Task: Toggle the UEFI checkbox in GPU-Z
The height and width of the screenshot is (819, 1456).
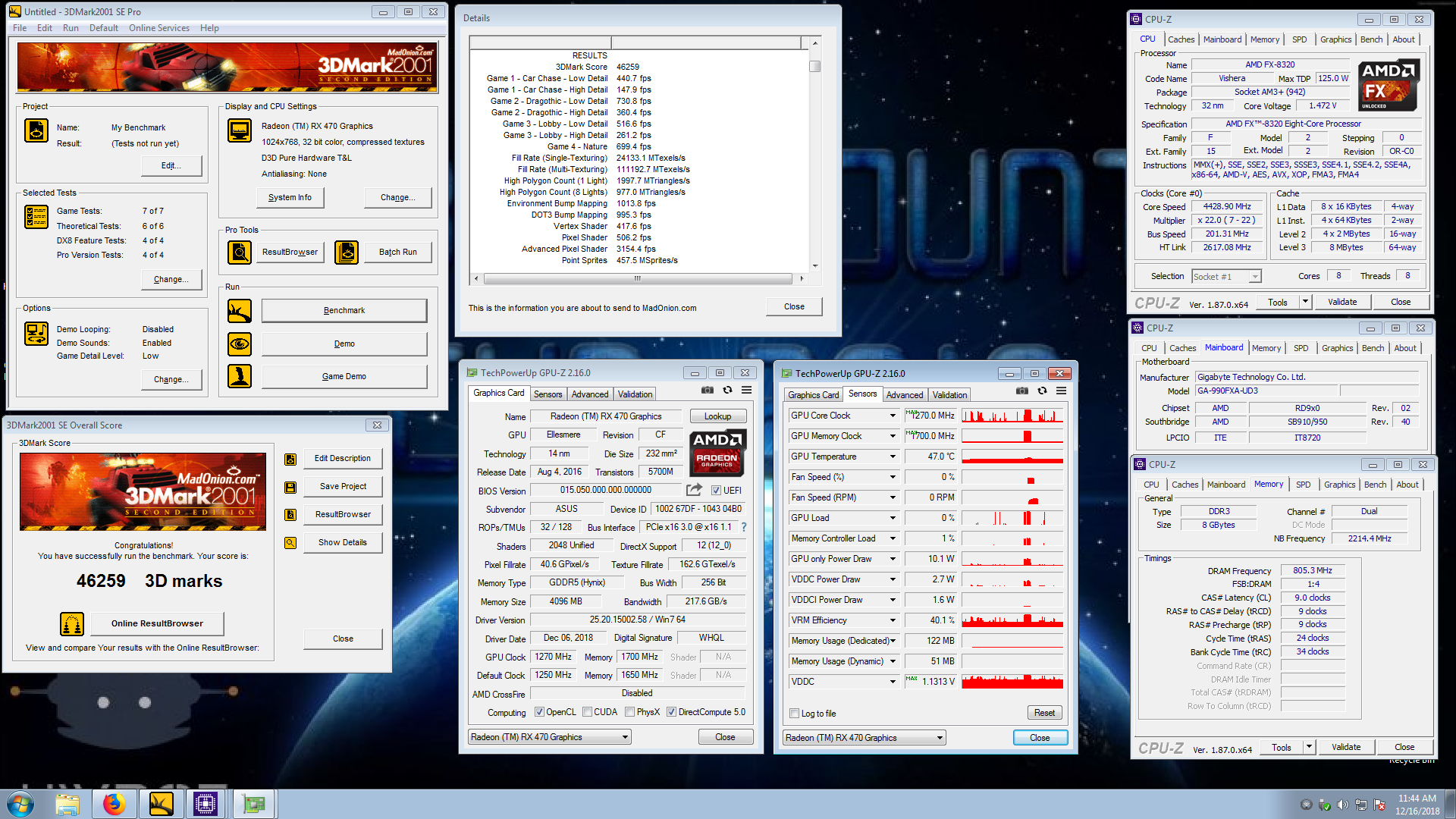Action: point(716,491)
